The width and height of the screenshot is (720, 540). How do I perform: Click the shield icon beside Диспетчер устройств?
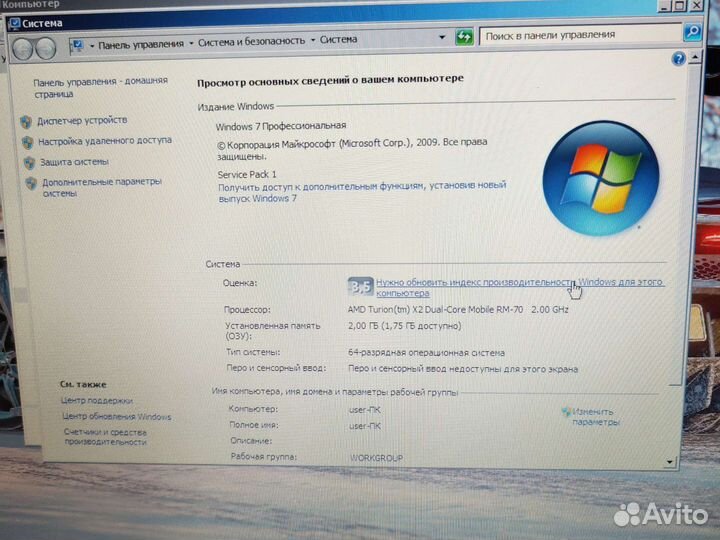pyautogui.click(x=26, y=122)
